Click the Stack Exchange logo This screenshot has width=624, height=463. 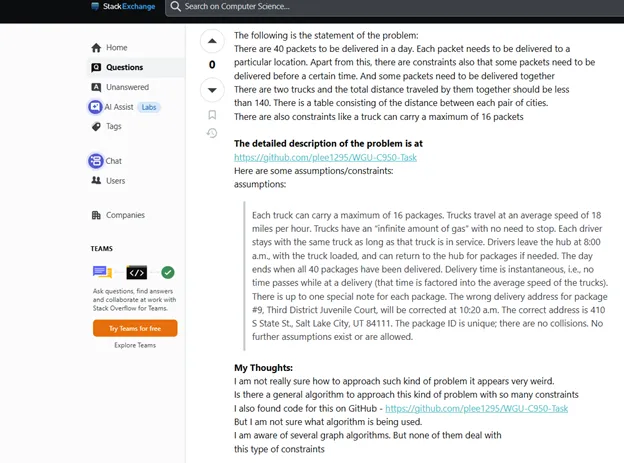(123, 6)
